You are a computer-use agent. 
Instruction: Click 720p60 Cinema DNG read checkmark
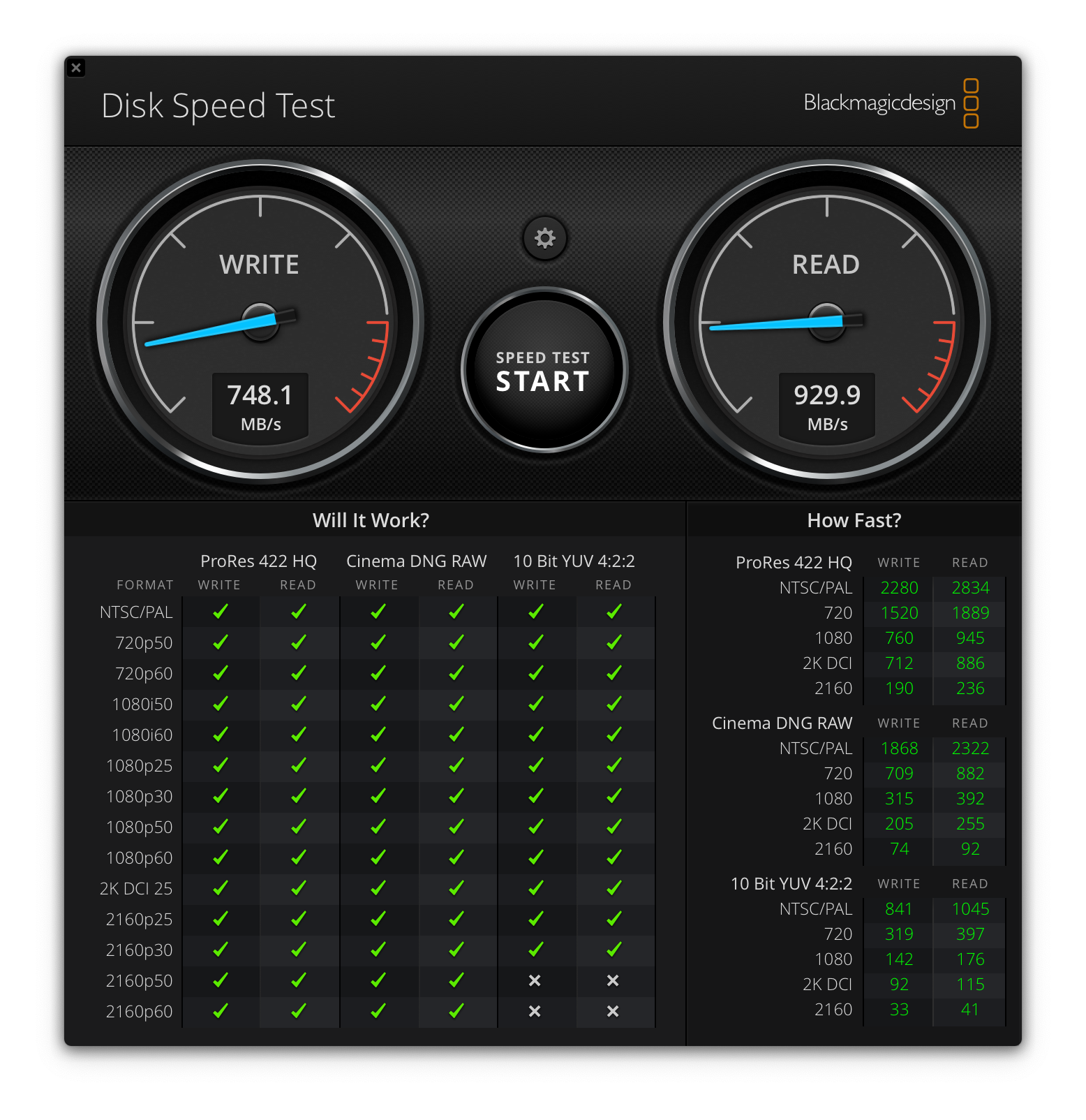pyautogui.click(x=456, y=673)
